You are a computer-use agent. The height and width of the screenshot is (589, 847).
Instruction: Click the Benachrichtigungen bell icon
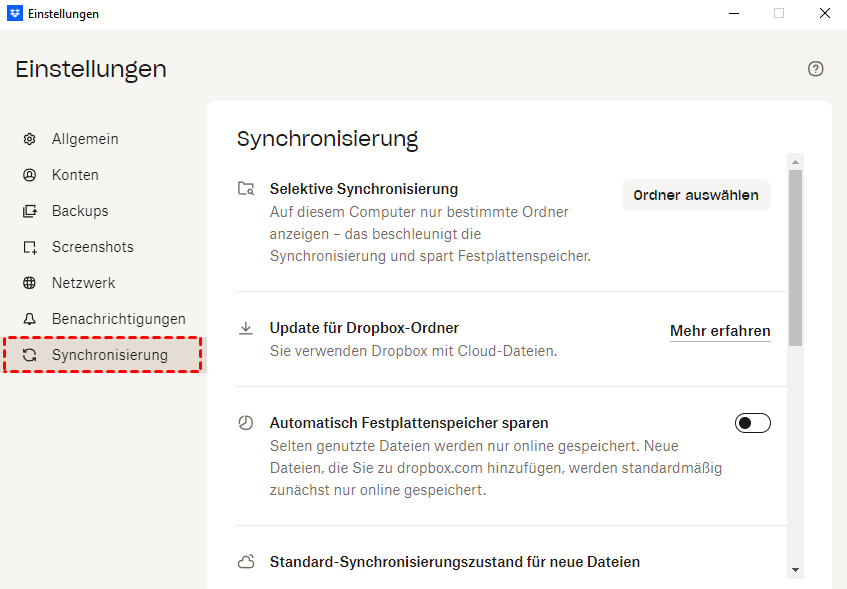[x=30, y=319]
